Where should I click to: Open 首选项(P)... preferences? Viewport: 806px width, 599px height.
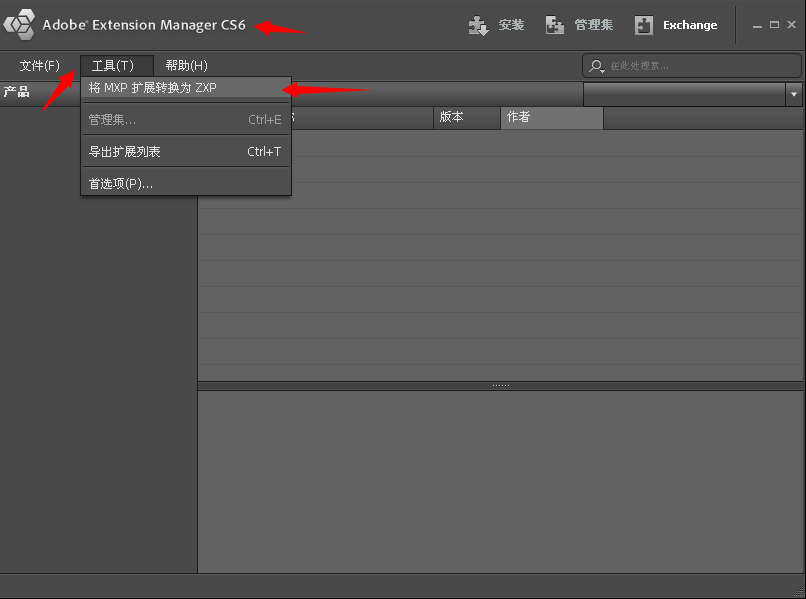pyautogui.click(x=186, y=184)
